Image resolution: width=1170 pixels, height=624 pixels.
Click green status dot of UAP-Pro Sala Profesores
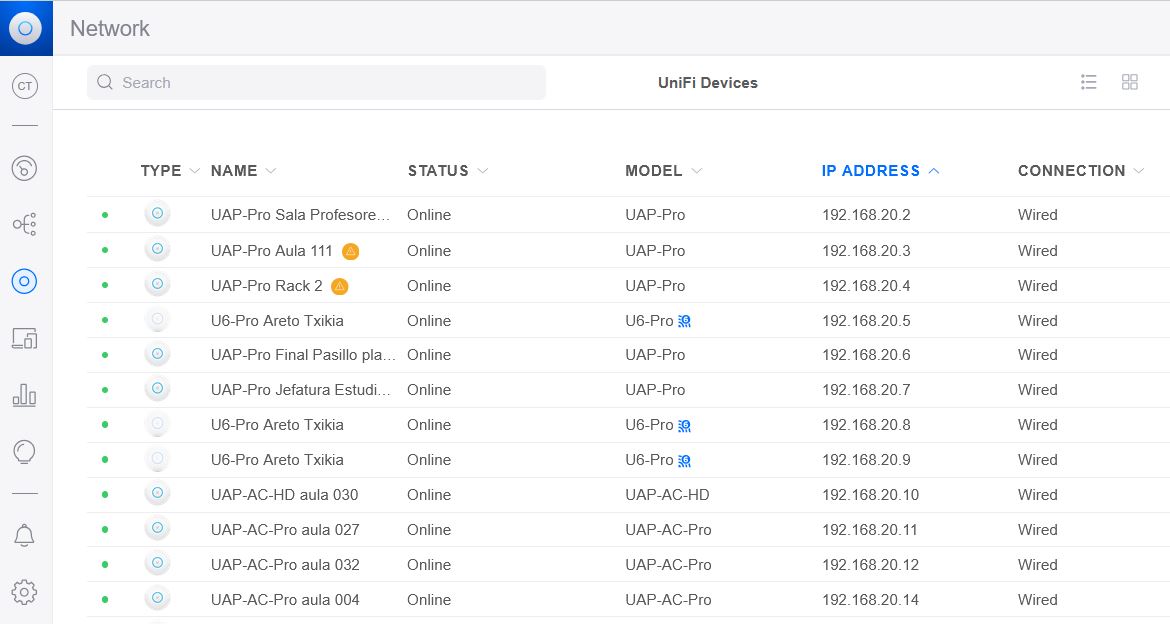click(x=105, y=215)
